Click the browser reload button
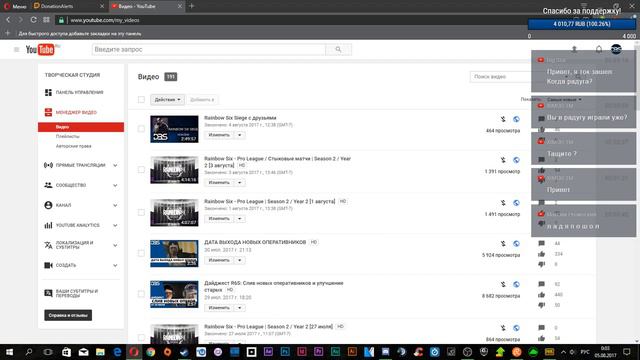This screenshot has width=640, height=360. click(33, 20)
